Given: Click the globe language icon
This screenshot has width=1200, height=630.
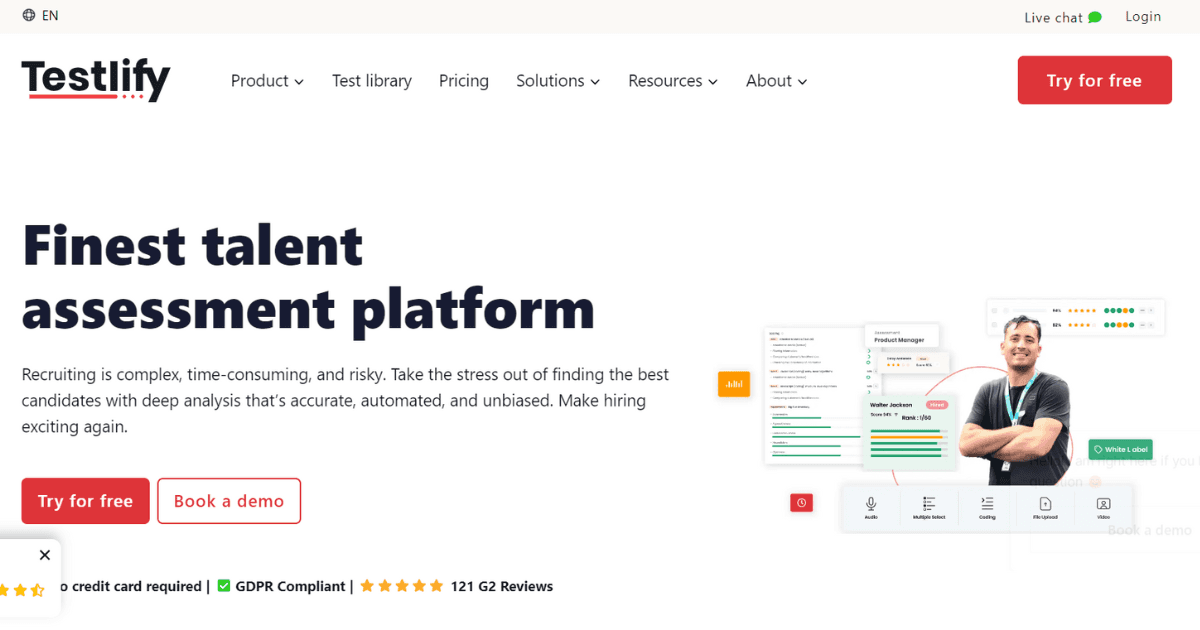Looking at the screenshot, I should click(29, 16).
